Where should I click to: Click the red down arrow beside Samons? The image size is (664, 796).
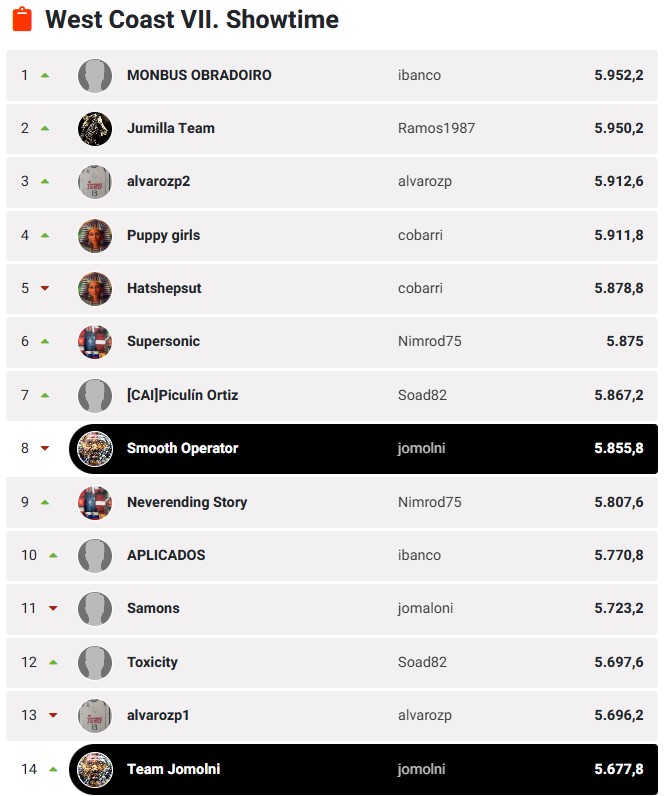[53, 609]
